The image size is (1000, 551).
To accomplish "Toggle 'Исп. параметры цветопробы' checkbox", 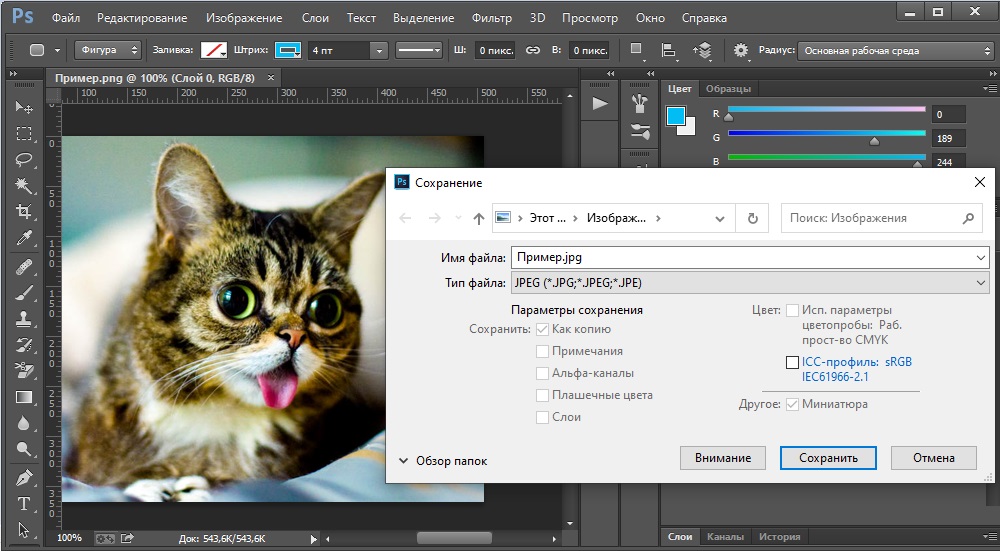I will (792, 311).
